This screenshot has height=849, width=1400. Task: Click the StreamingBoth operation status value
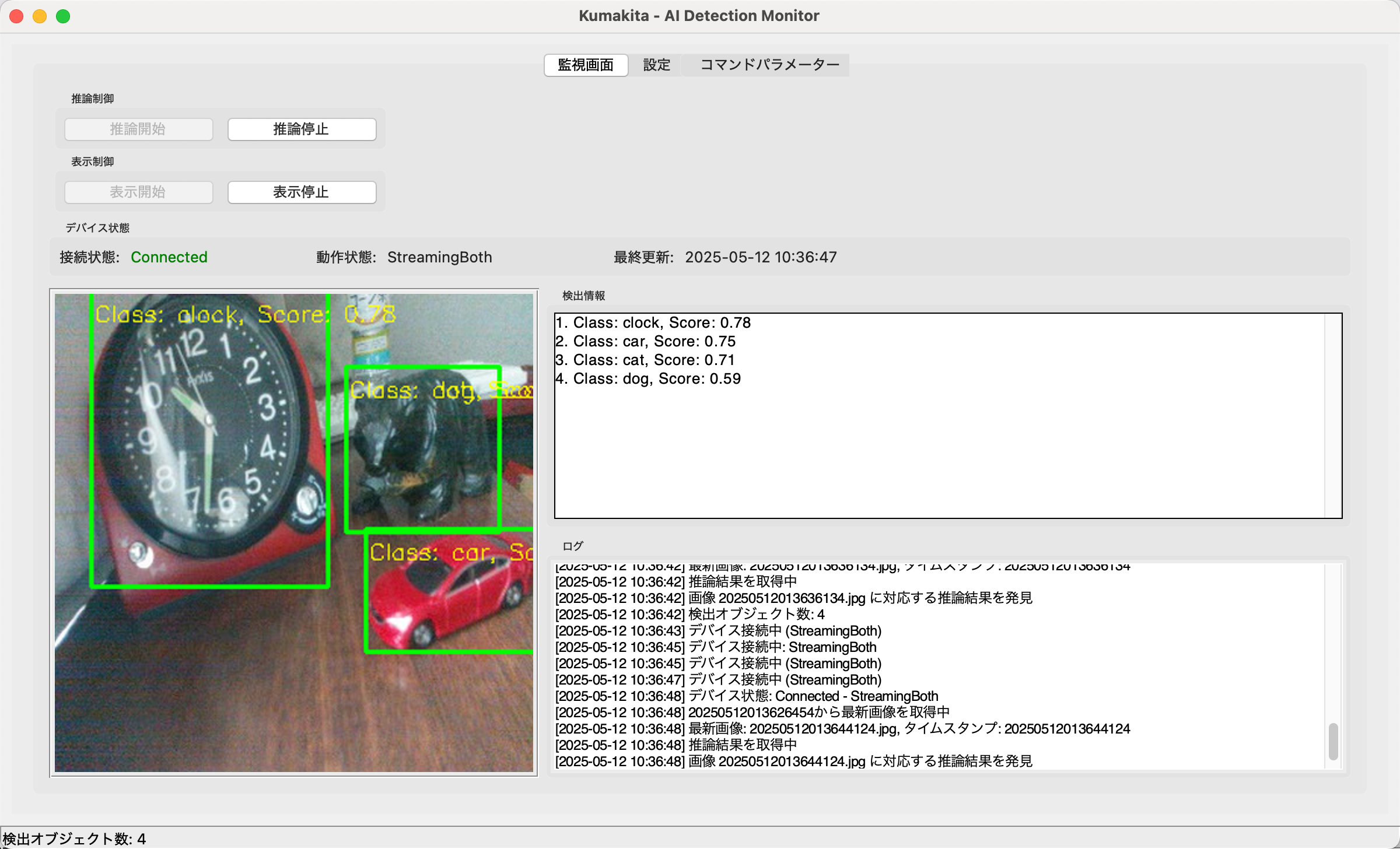tap(440, 257)
